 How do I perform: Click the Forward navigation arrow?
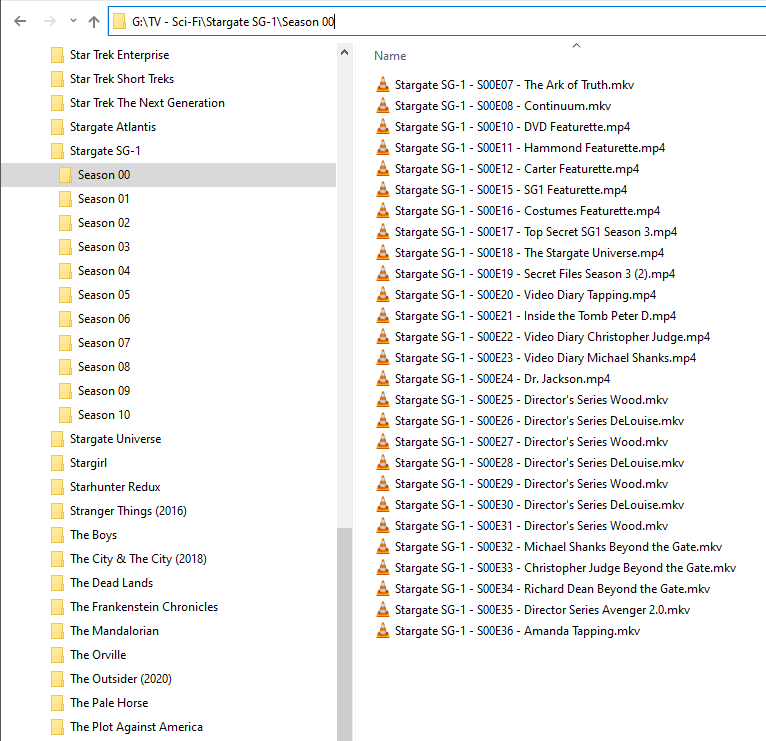click(49, 21)
